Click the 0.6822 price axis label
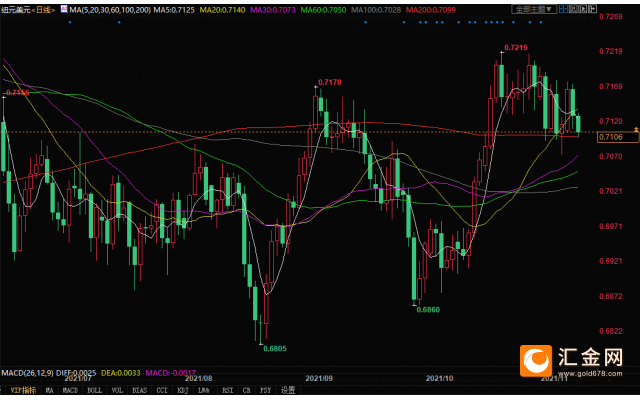The height and width of the screenshot is (400, 640). 611,331
